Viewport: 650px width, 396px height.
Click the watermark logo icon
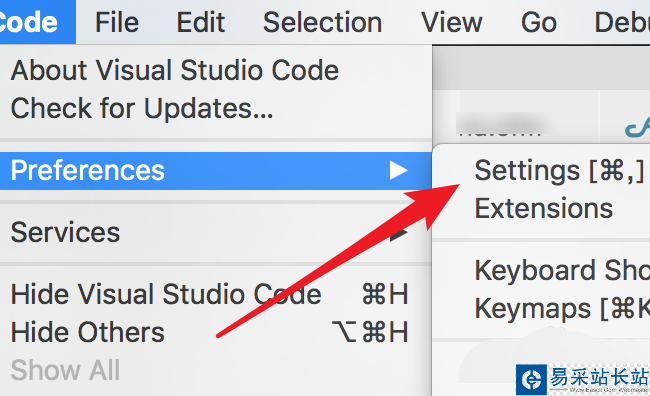coord(531,379)
